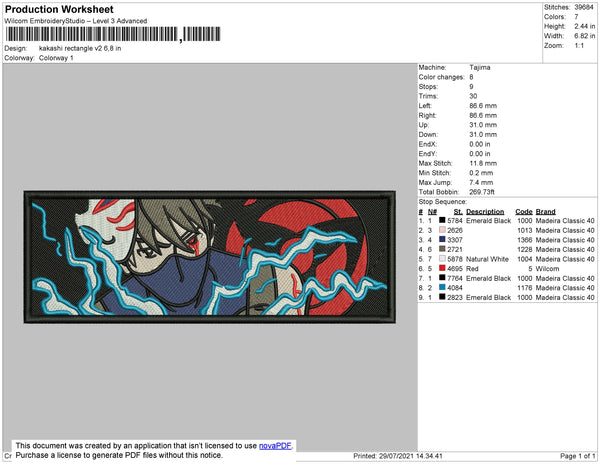The width and height of the screenshot is (600, 464).
Task: Click the Total Bobbin value '269.73ft'
Action: [482, 192]
